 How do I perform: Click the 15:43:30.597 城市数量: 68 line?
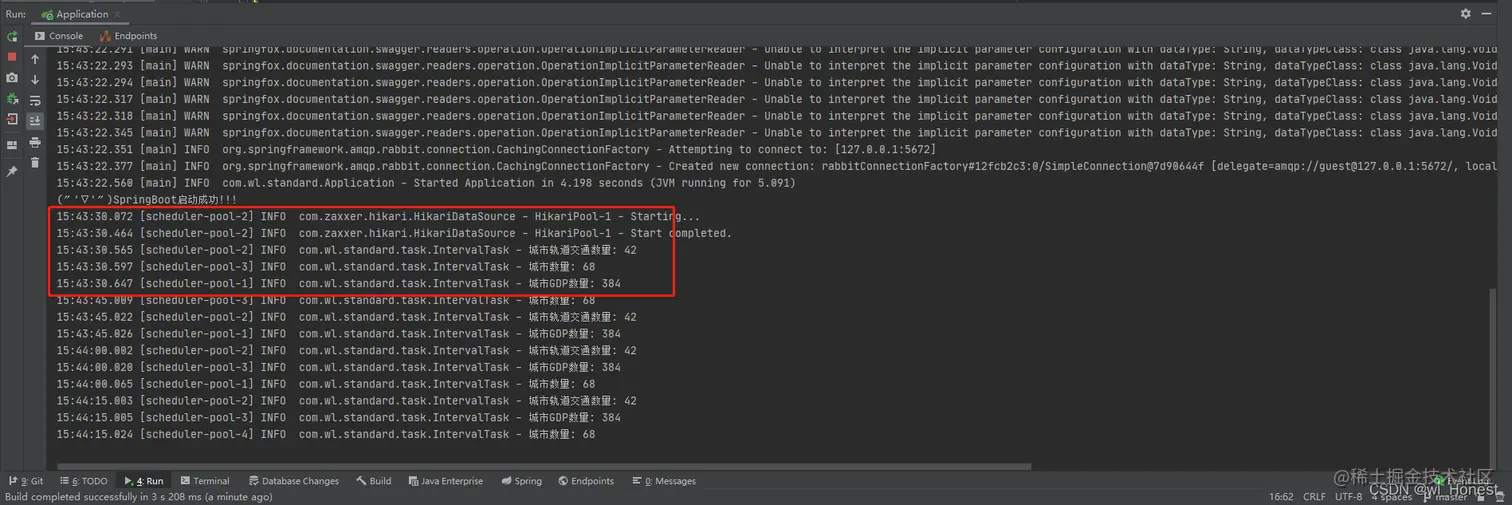pyautogui.click(x=326, y=267)
